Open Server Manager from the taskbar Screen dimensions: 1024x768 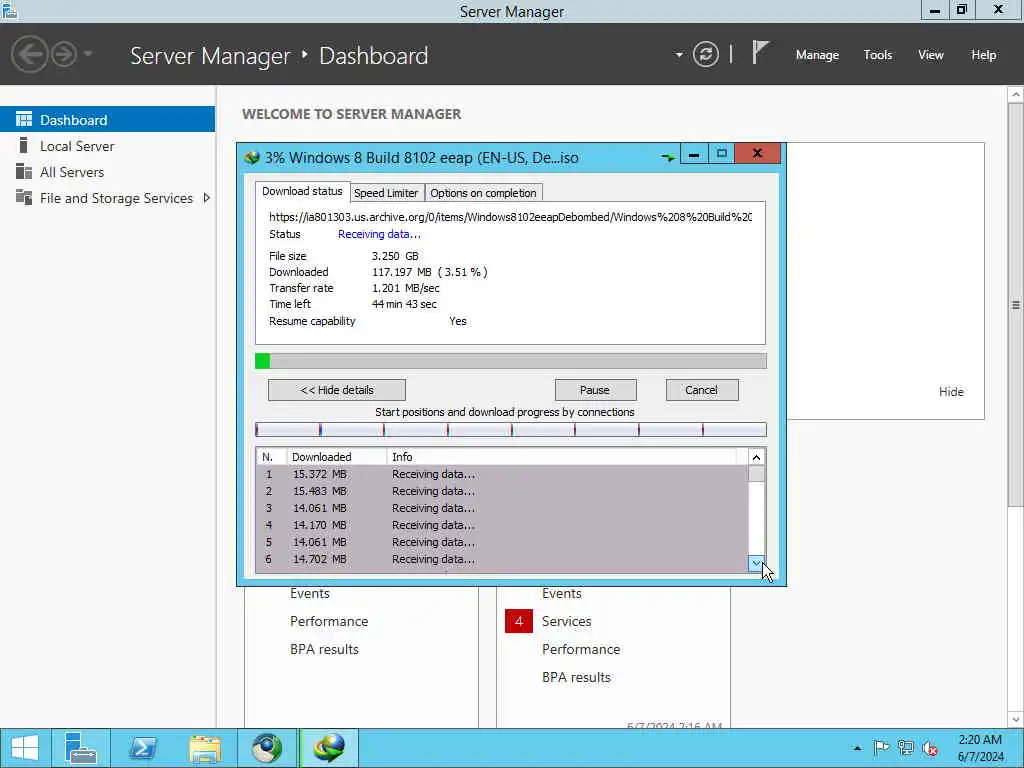pos(81,748)
